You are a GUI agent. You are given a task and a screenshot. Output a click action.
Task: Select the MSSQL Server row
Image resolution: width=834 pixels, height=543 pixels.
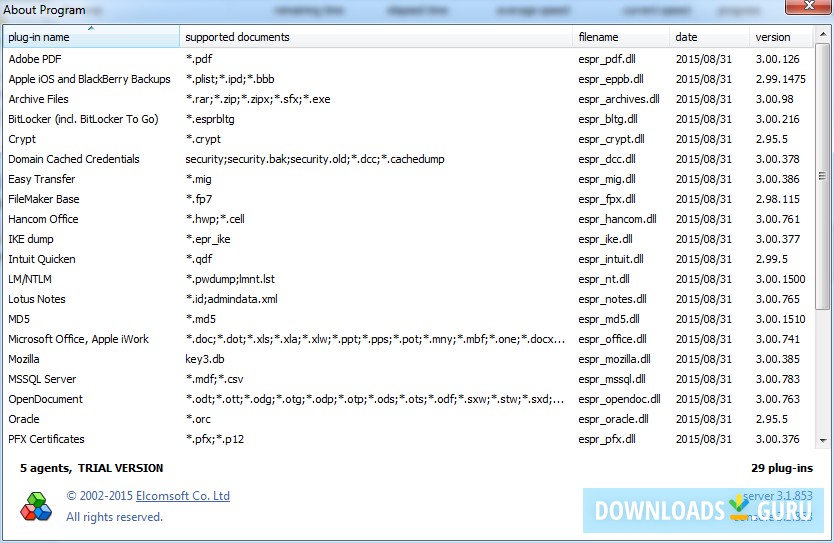408,379
